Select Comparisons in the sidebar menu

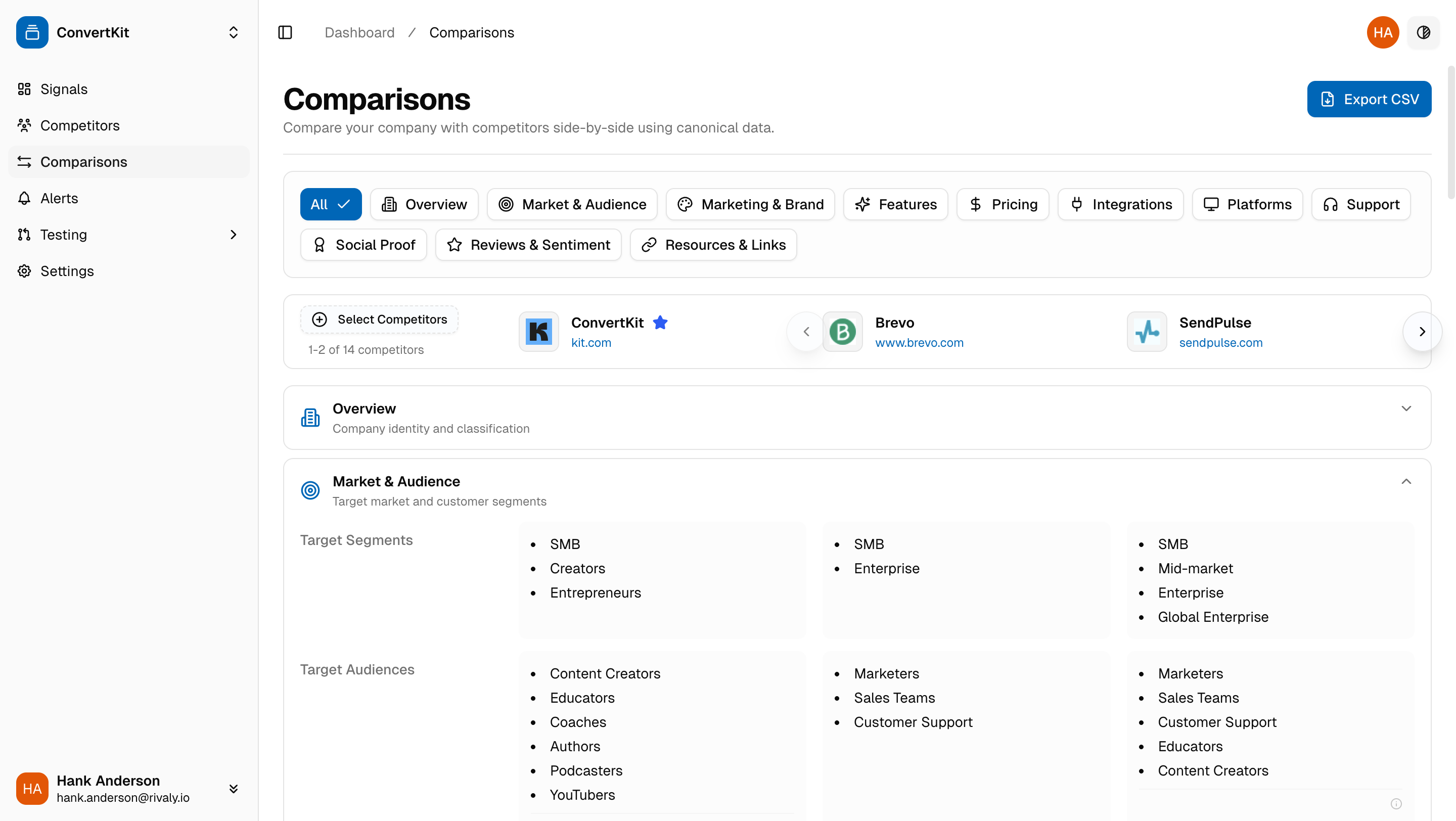pos(83,162)
